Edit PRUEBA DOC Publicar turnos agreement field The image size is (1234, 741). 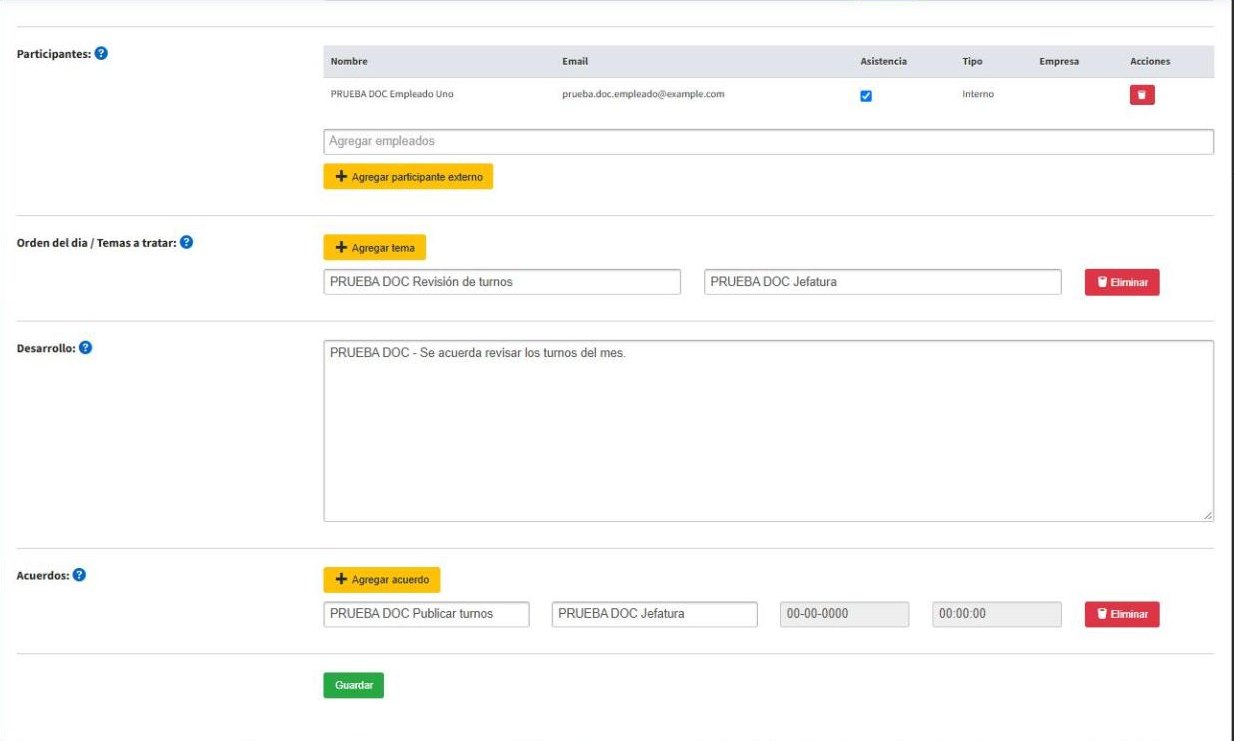[x=426, y=614]
